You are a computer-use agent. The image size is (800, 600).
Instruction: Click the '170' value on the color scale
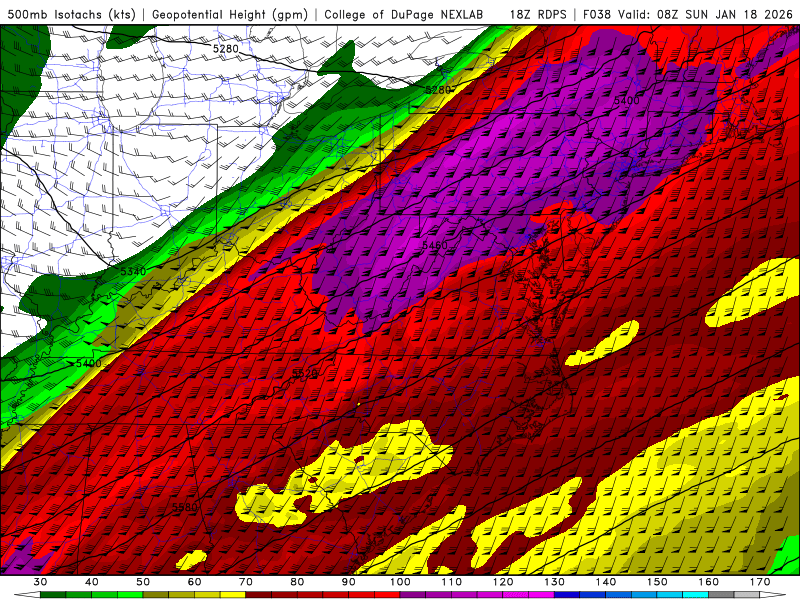point(760,582)
